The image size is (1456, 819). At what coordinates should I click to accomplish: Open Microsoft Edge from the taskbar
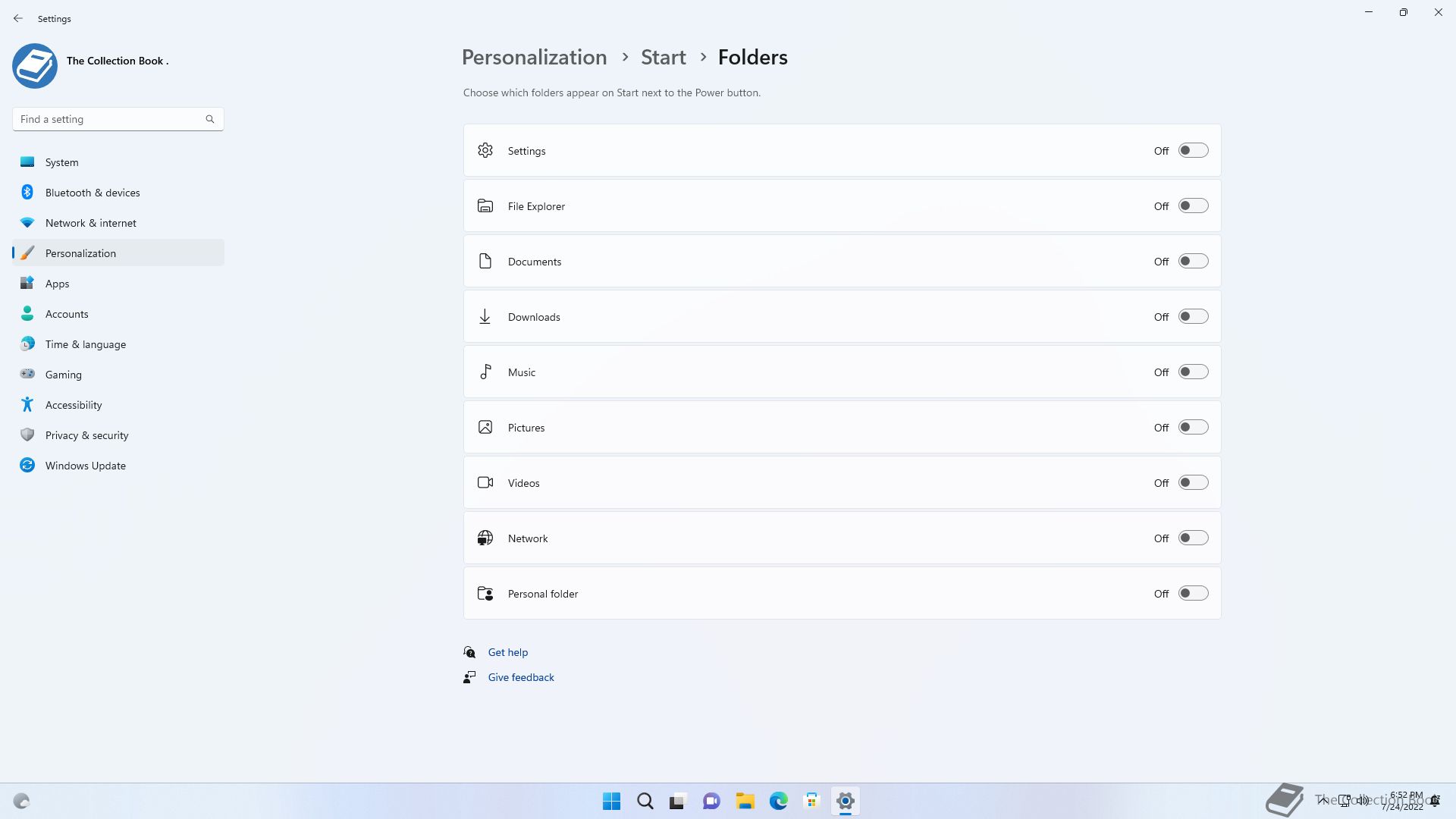779,801
